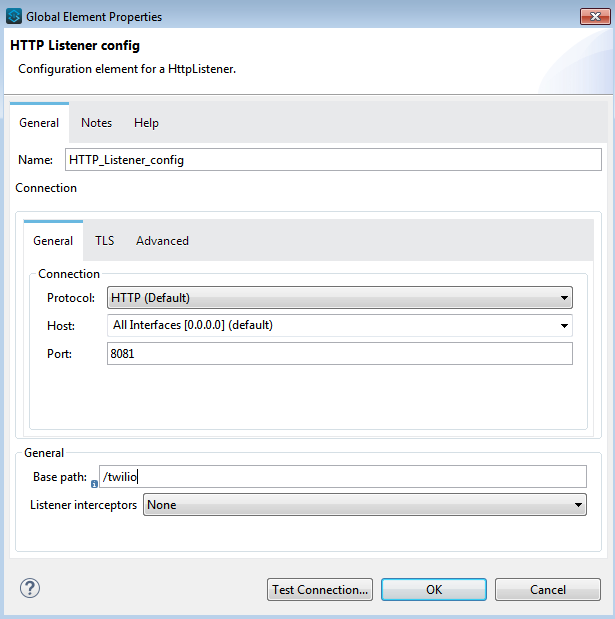Viewport: 615px width, 619px height.
Task: Open the Listener interceptors dropdown
Action: [x=365, y=505]
